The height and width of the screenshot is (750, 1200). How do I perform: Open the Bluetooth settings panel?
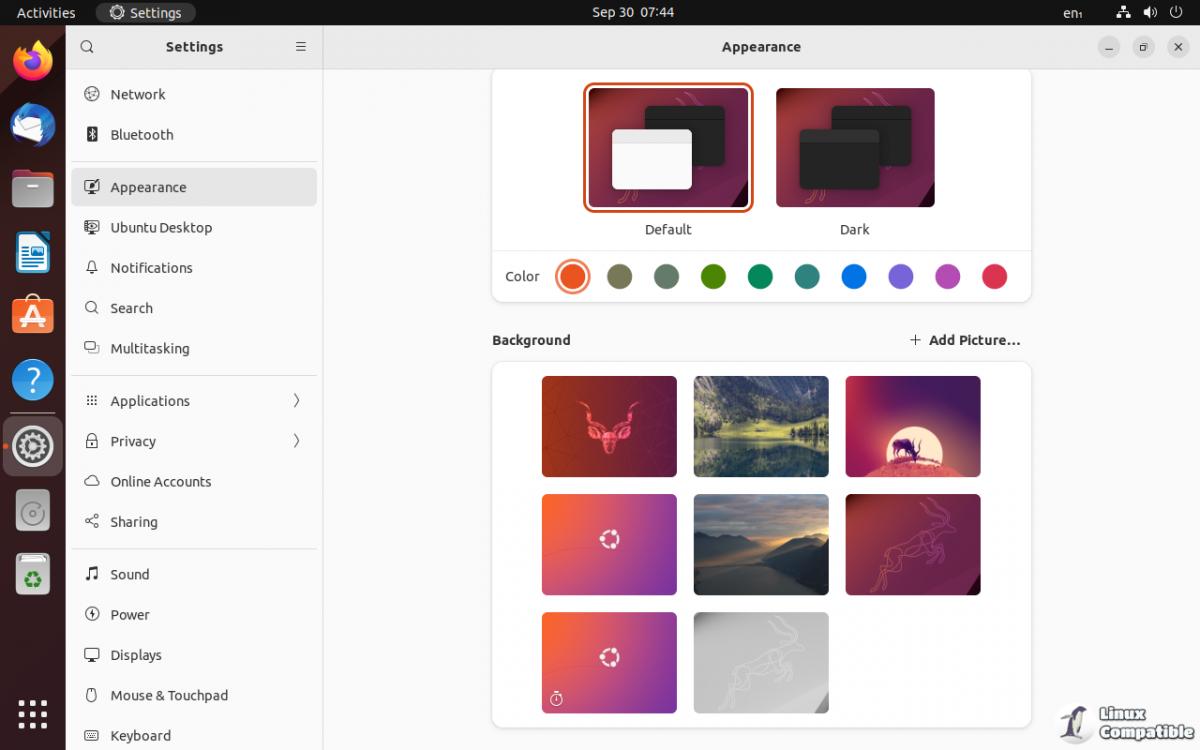(141, 135)
